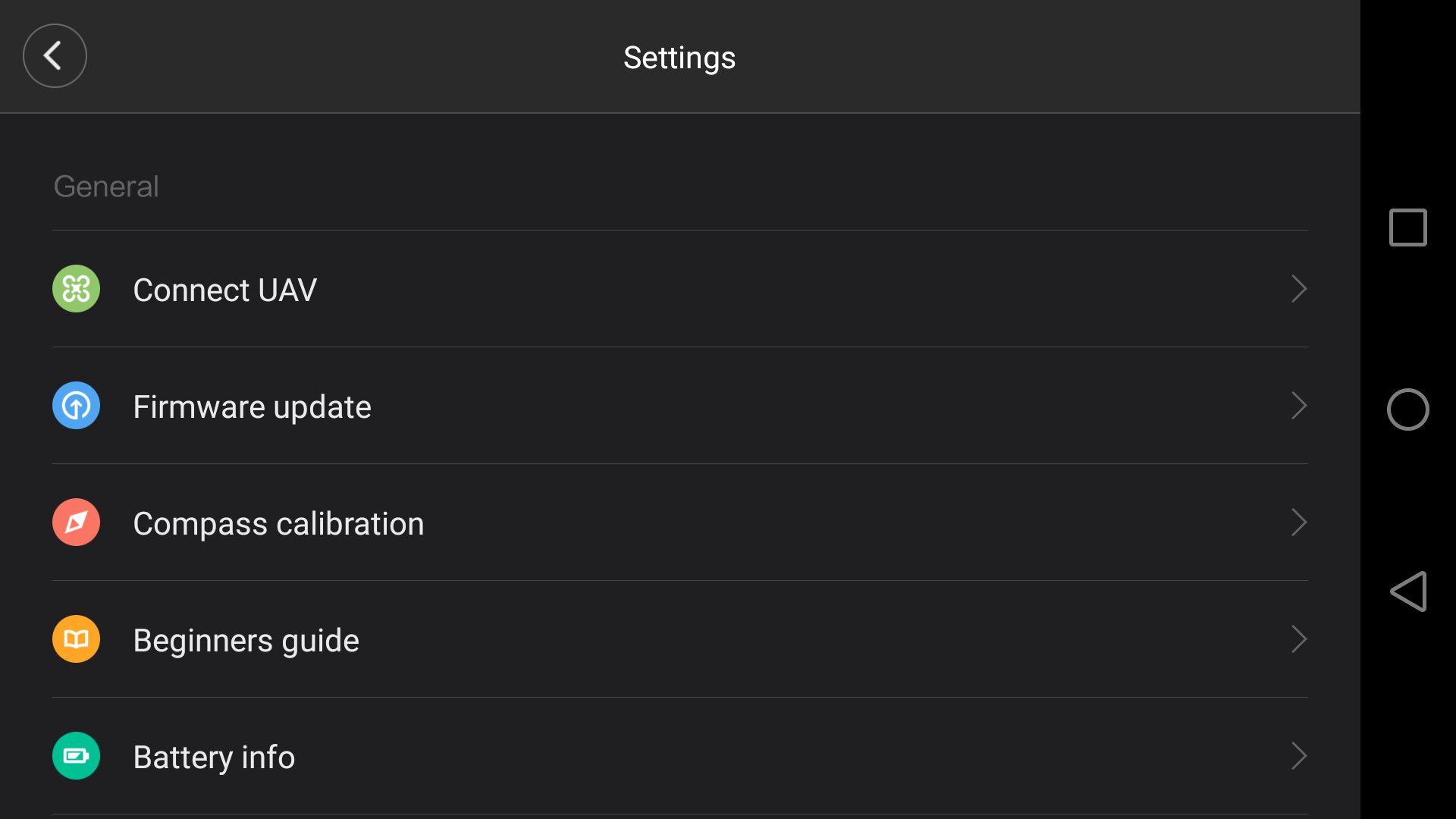Open the Beginners guide text link
The image size is (1456, 819).
pos(246,641)
